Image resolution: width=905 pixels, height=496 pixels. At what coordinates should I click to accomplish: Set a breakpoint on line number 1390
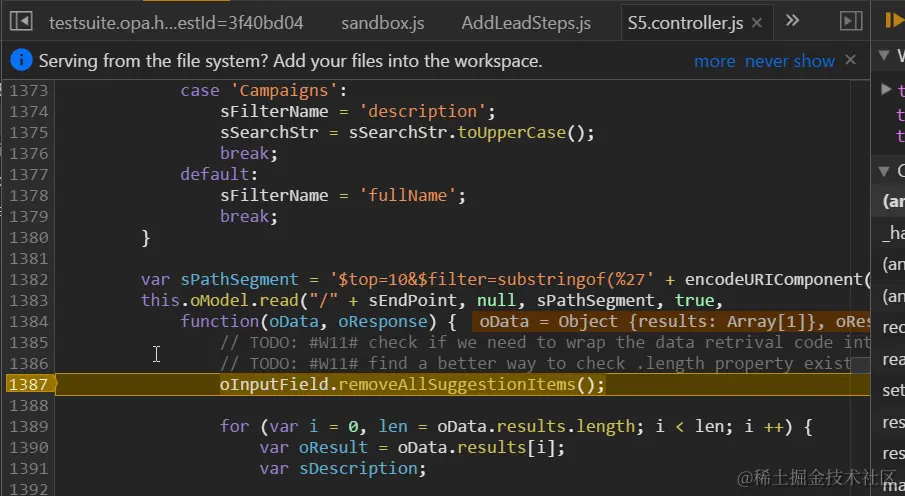pos(28,447)
